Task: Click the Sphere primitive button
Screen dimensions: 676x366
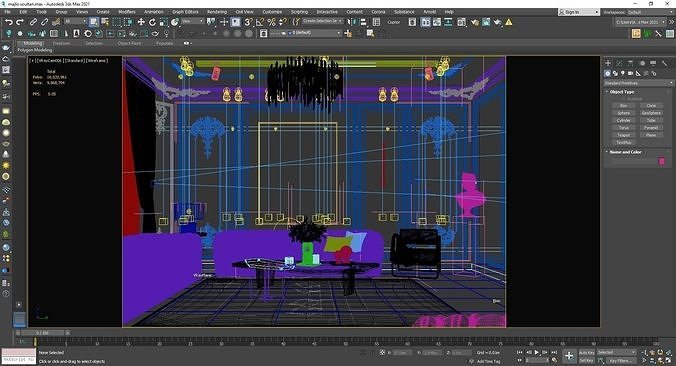Action: point(623,113)
